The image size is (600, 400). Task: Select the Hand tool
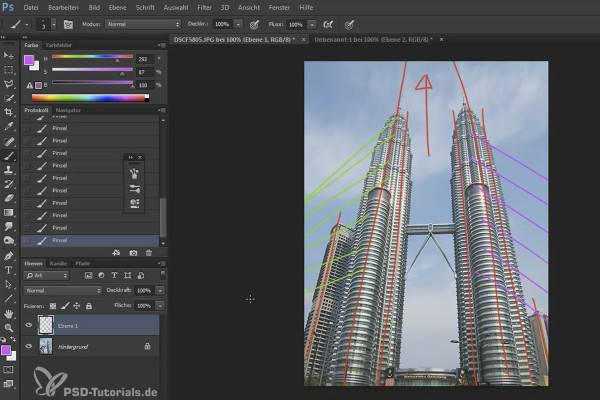point(8,314)
